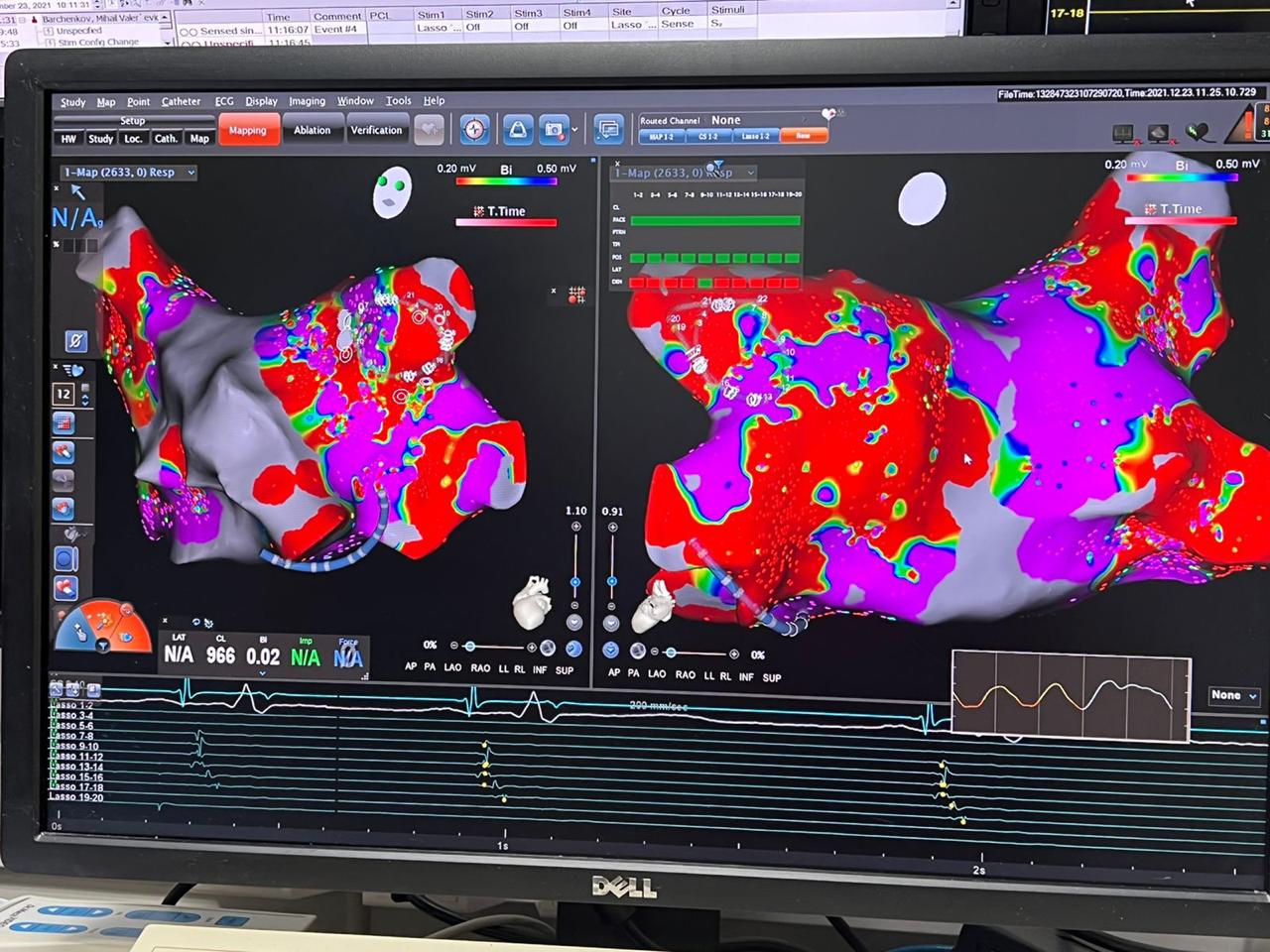Viewport: 1270px width, 952px height.
Task: Open the Study menu
Action: point(72,102)
